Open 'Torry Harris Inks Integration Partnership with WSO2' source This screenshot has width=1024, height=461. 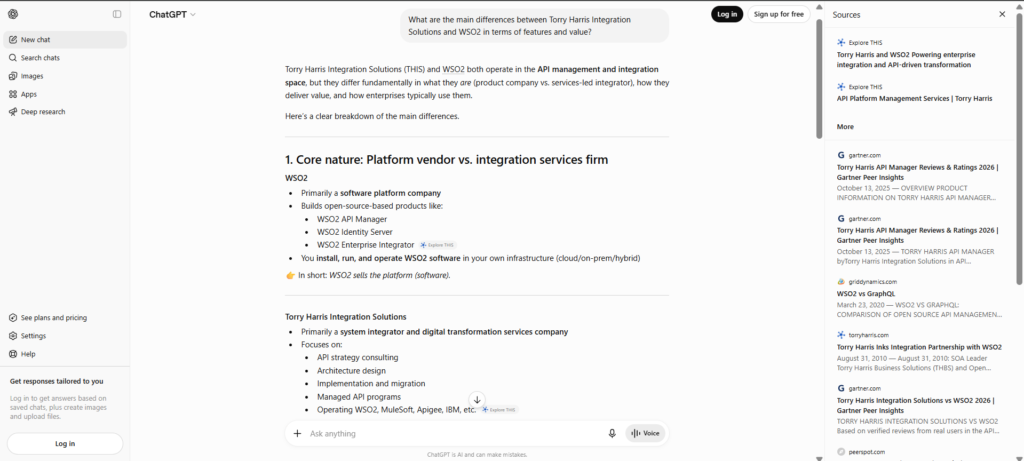coord(921,353)
